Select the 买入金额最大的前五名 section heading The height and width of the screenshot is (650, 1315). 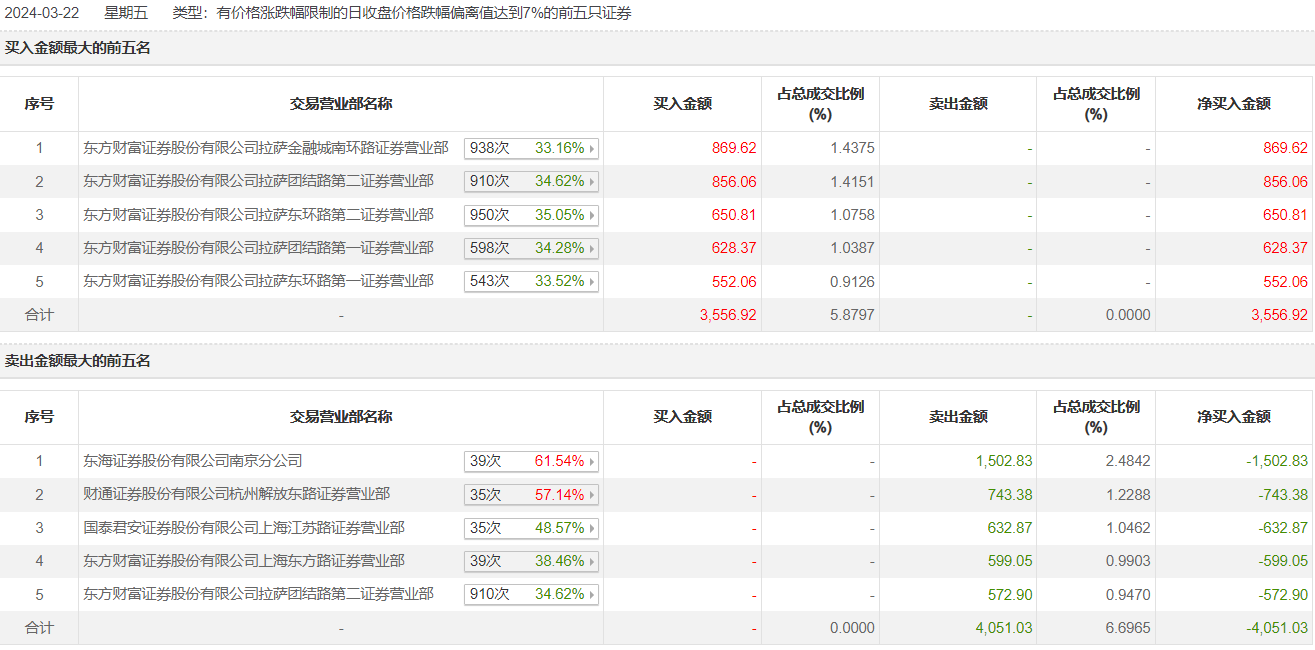77,47
